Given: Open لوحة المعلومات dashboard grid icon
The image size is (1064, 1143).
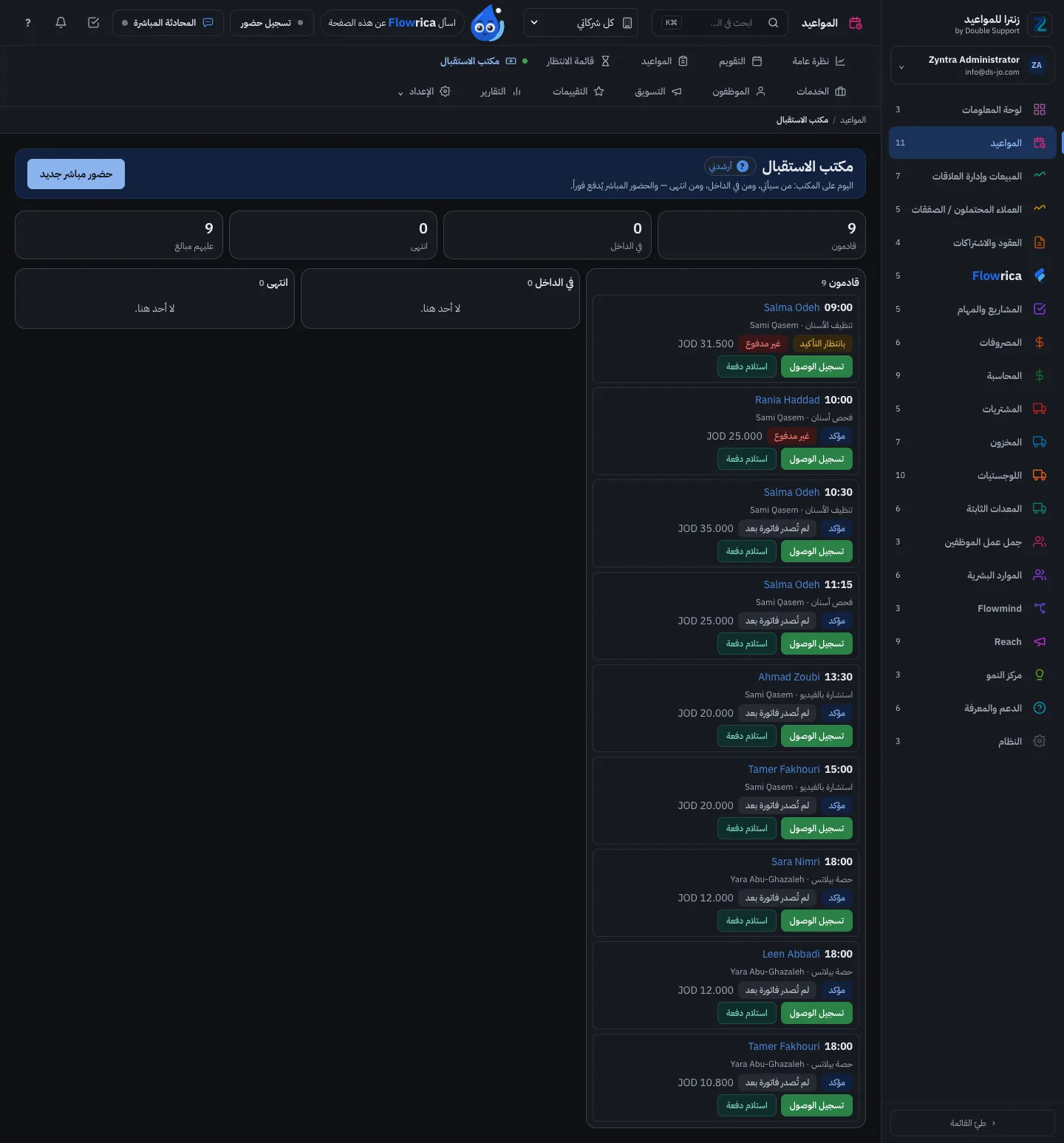Looking at the screenshot, I should click(1040, 109).
